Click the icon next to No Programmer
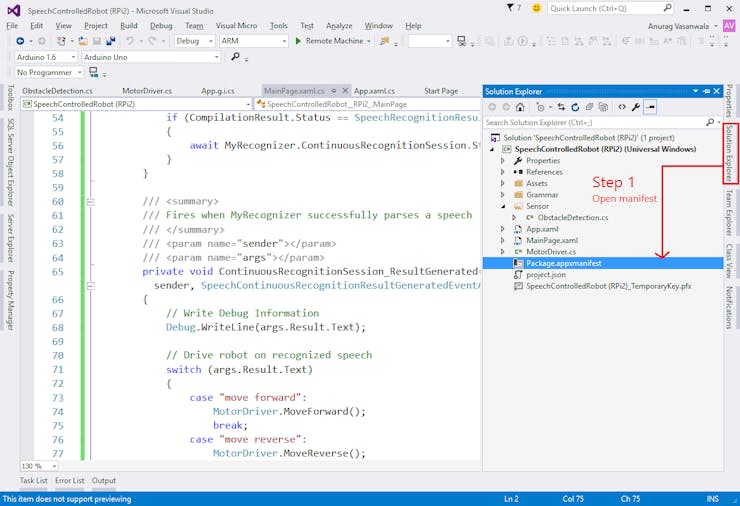 (93, 72)
